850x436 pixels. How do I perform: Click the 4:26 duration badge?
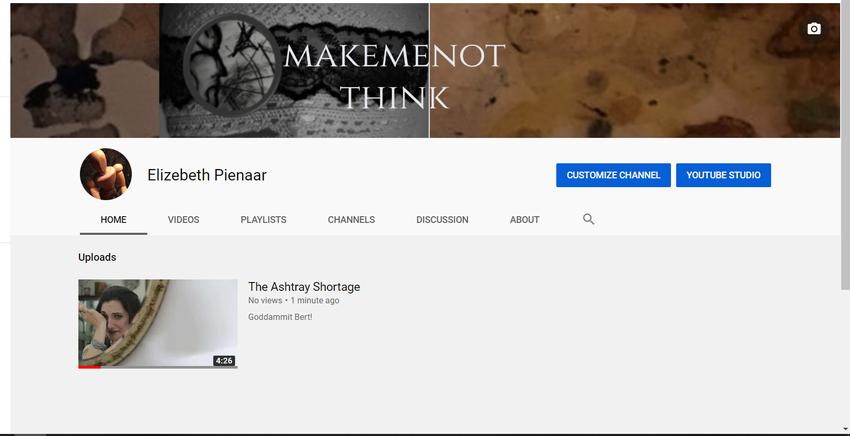point(224,361)
